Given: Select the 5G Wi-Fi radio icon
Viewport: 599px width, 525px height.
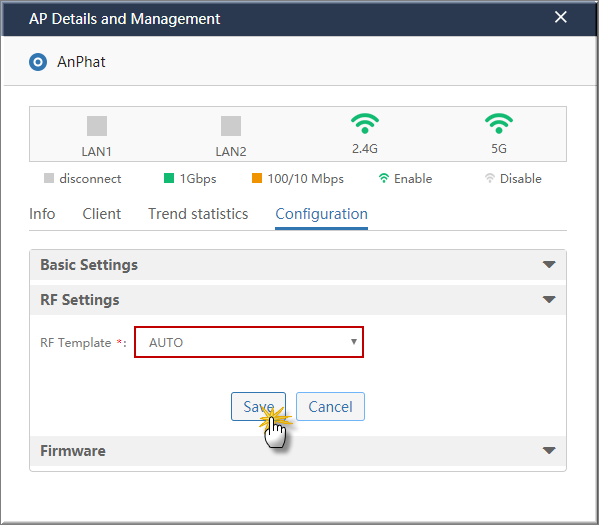Looking at the screenshot, I should click(499, 123).
